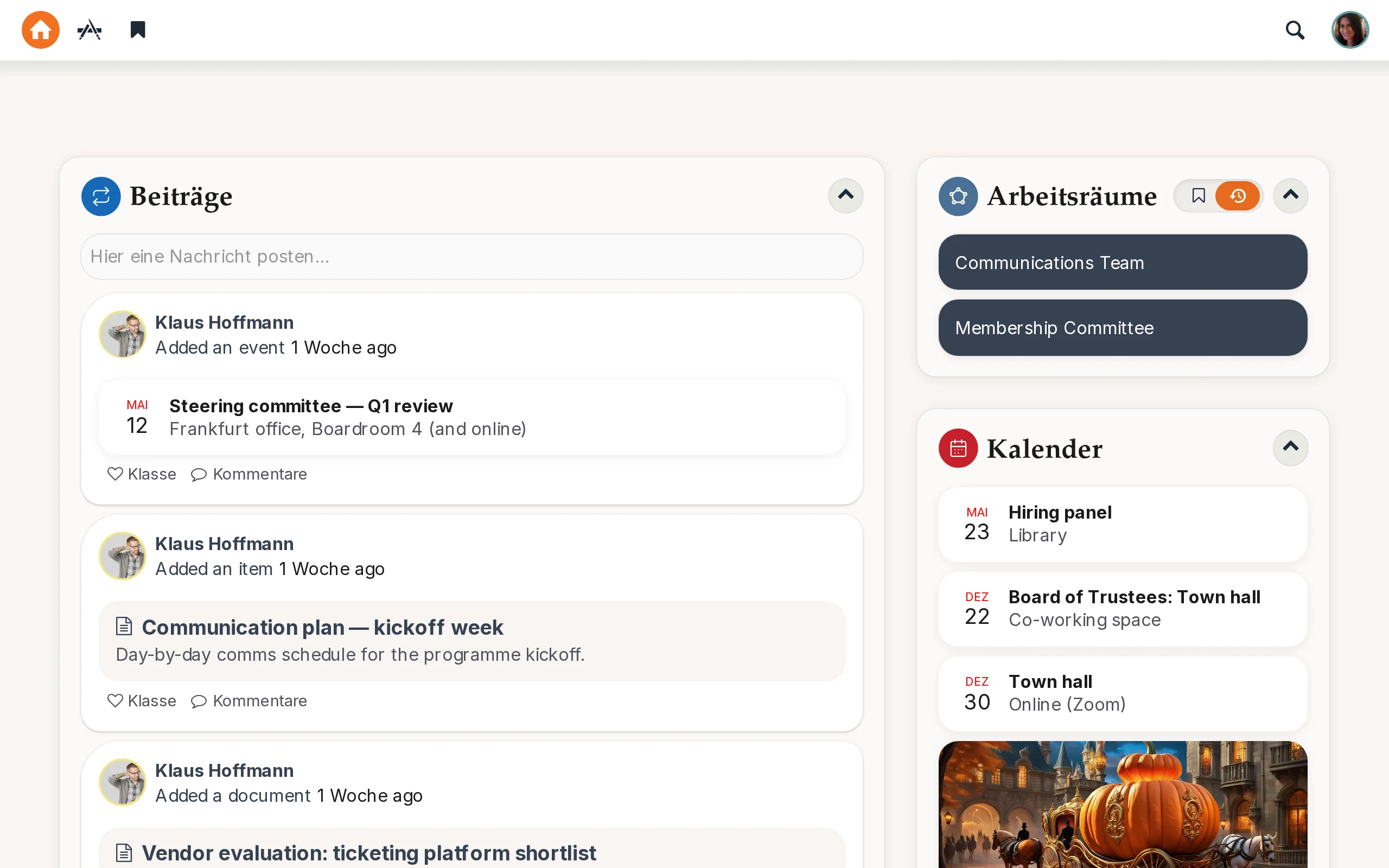Screen dimensions: 1389x868
Task: Click 'Added a document 1 Woche ago' text
Action: pyautogui.click(x=289, y=796)
